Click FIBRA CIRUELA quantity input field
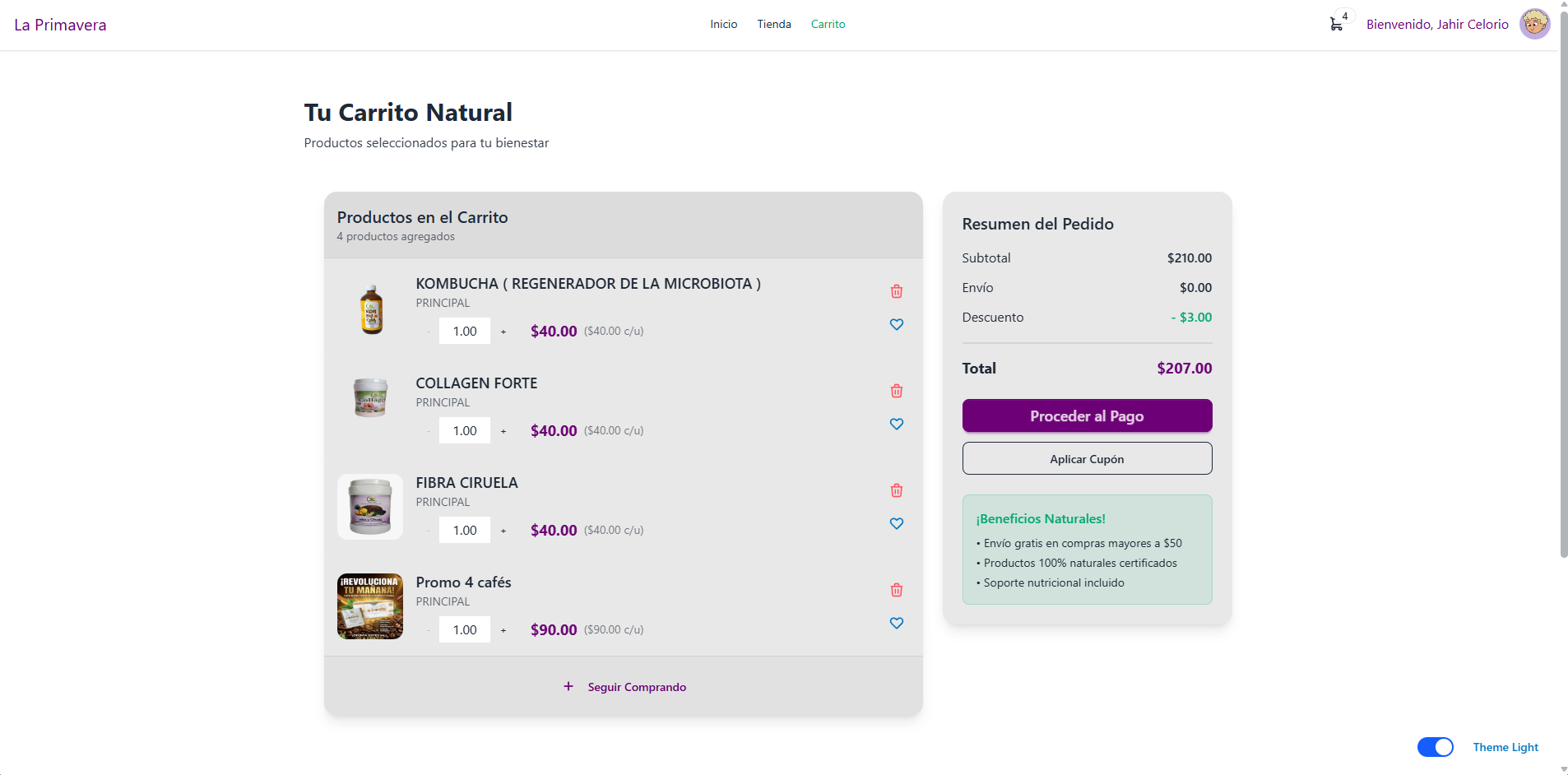The height and width of the screenshot is (775, 1568). pyautogui.click(x=464, y=531)
